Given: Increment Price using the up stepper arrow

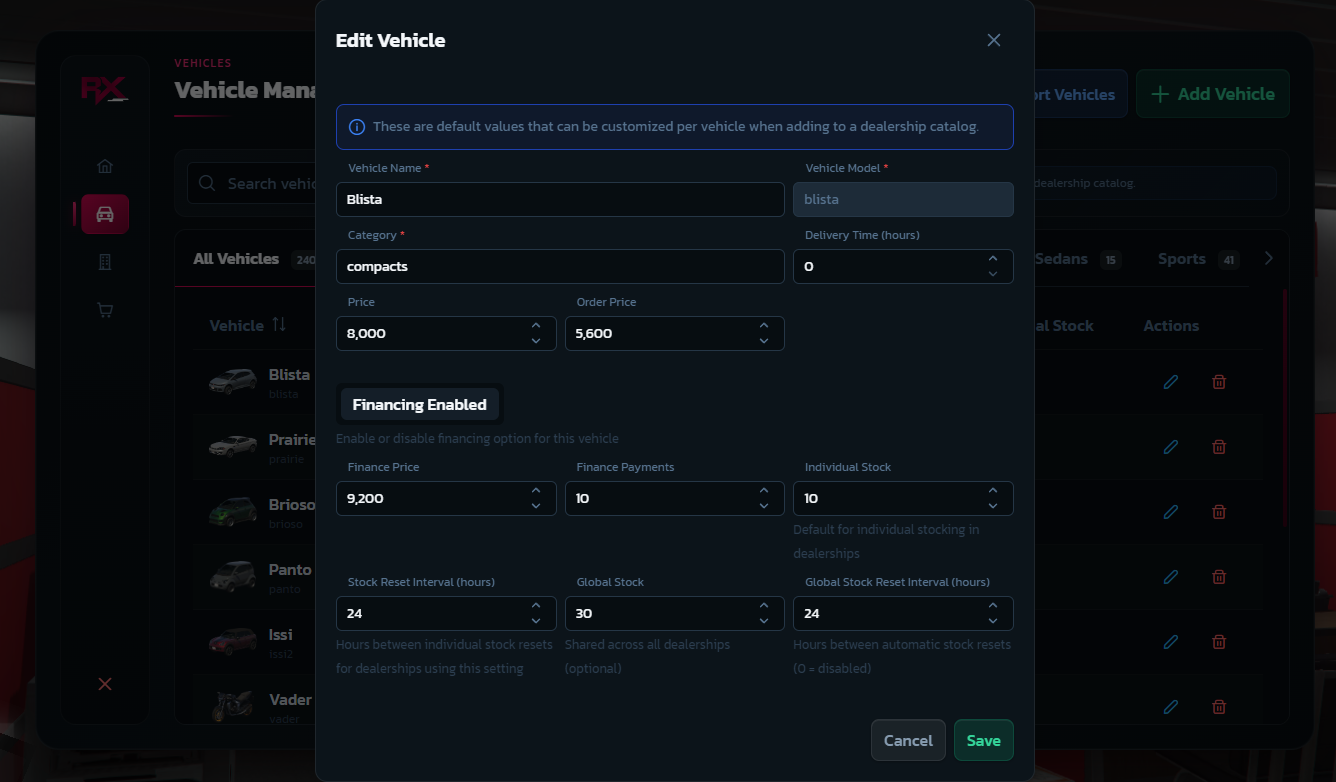Looking at the screenshot, I should coord(534,327).
